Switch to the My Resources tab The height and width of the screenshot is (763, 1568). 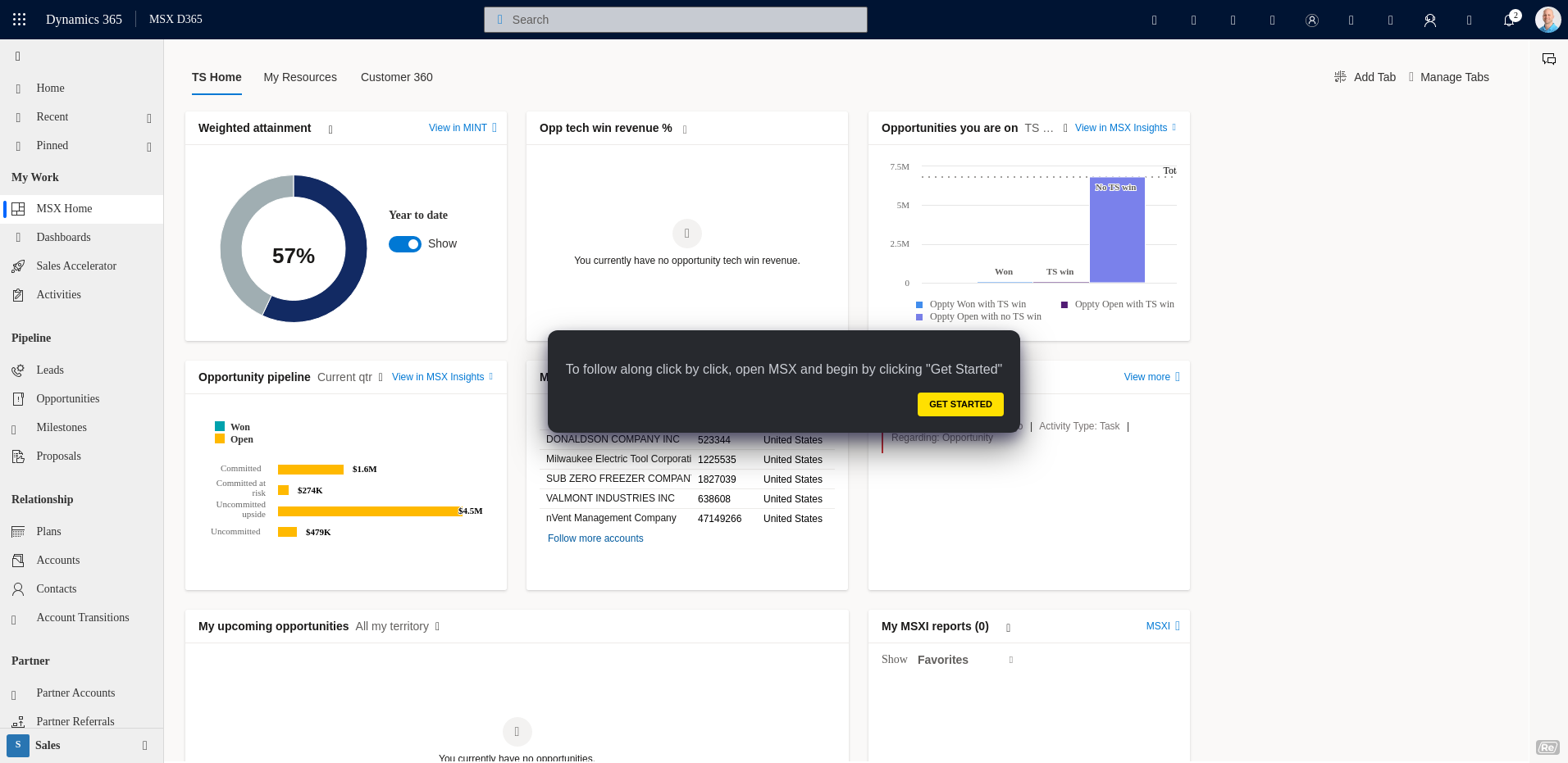click(x=300, y=77)
